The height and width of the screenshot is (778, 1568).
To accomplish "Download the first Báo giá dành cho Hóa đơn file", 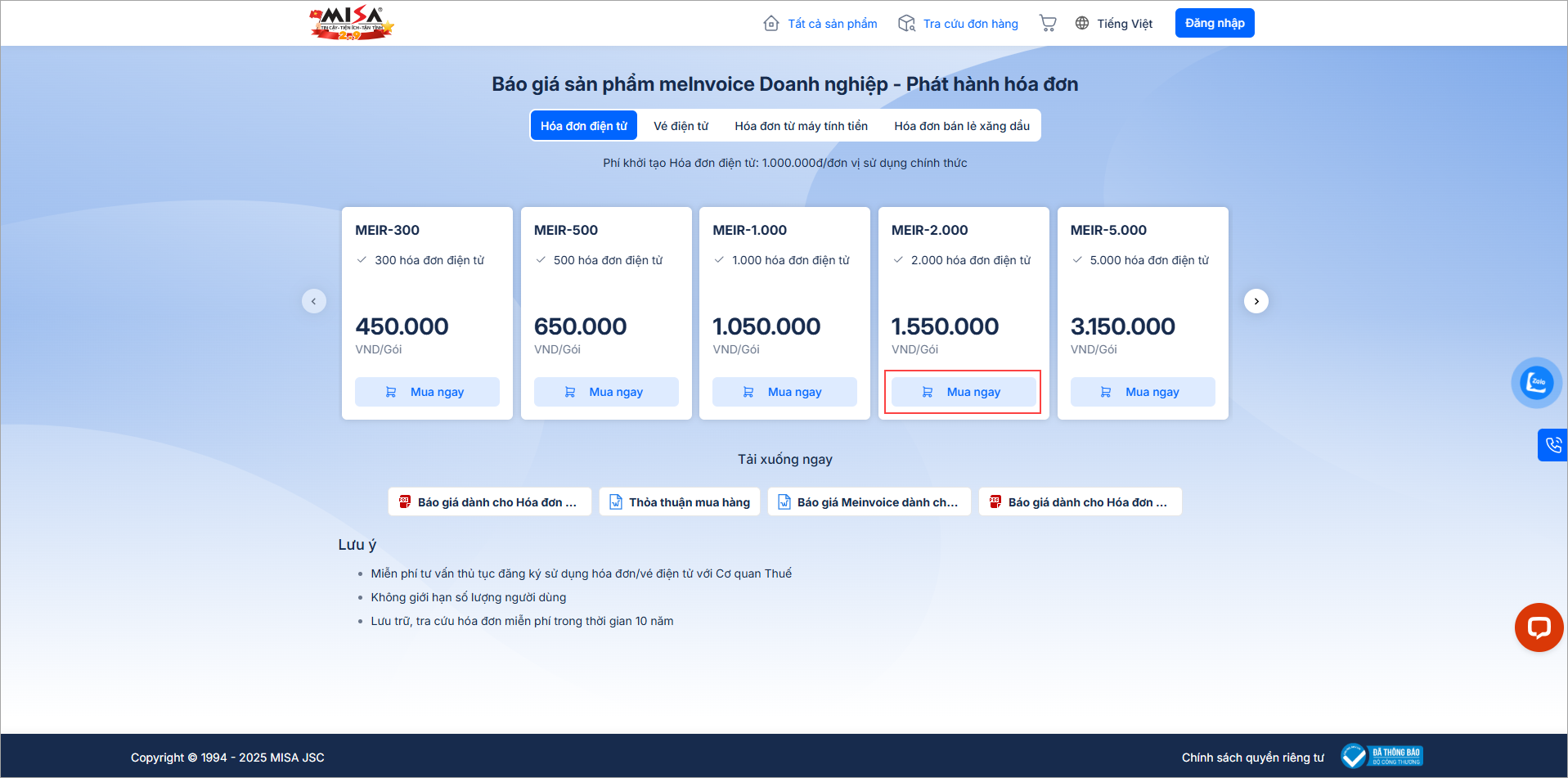I will pyautogui.click(x=490, y=501).
